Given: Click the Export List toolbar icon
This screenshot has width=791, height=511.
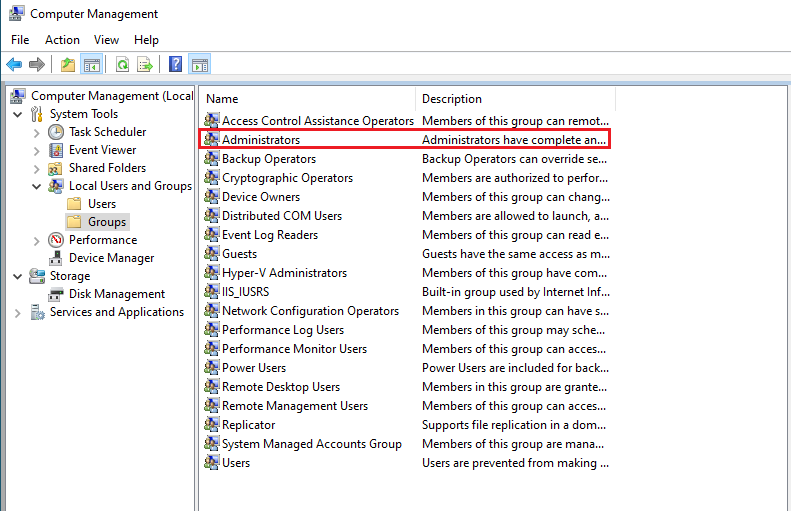Looking at the screenshot, I should (145, 65).
